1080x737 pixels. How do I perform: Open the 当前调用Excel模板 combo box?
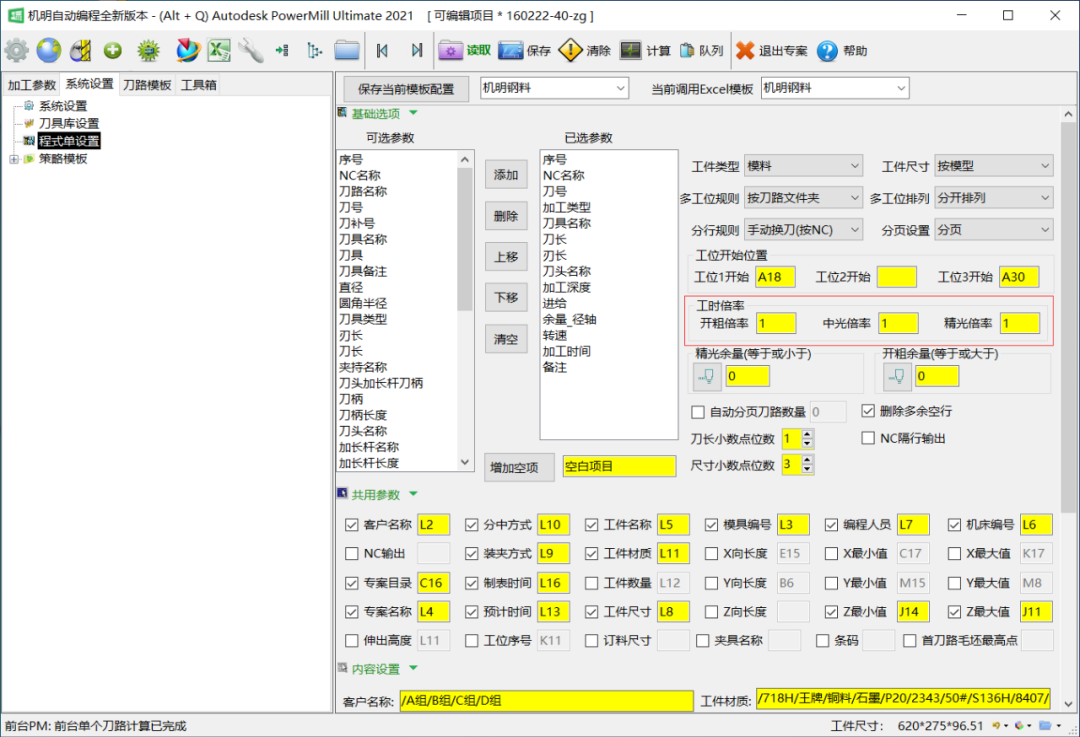pos(834,88)
